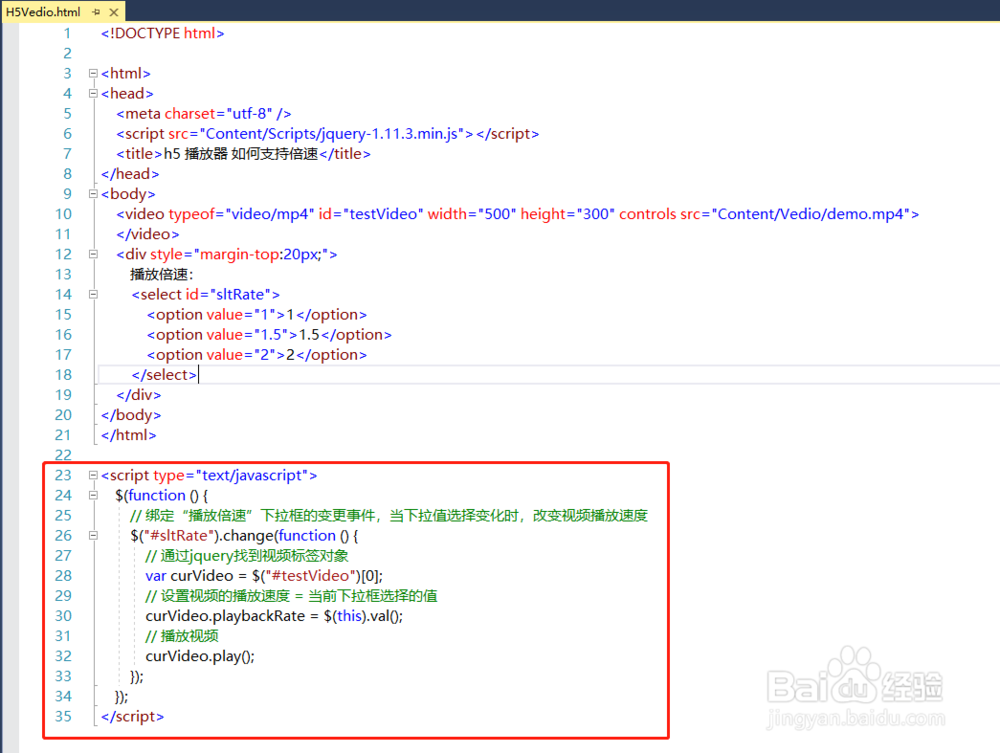
Task: Click the curVideo.play() call
Action: [200, 656]
